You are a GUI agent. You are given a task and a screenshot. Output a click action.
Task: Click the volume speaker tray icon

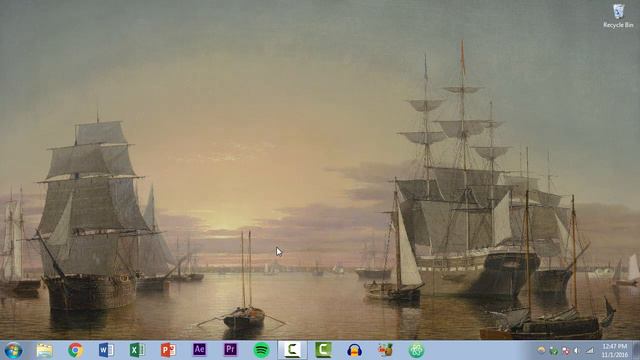tap(577, 351)
